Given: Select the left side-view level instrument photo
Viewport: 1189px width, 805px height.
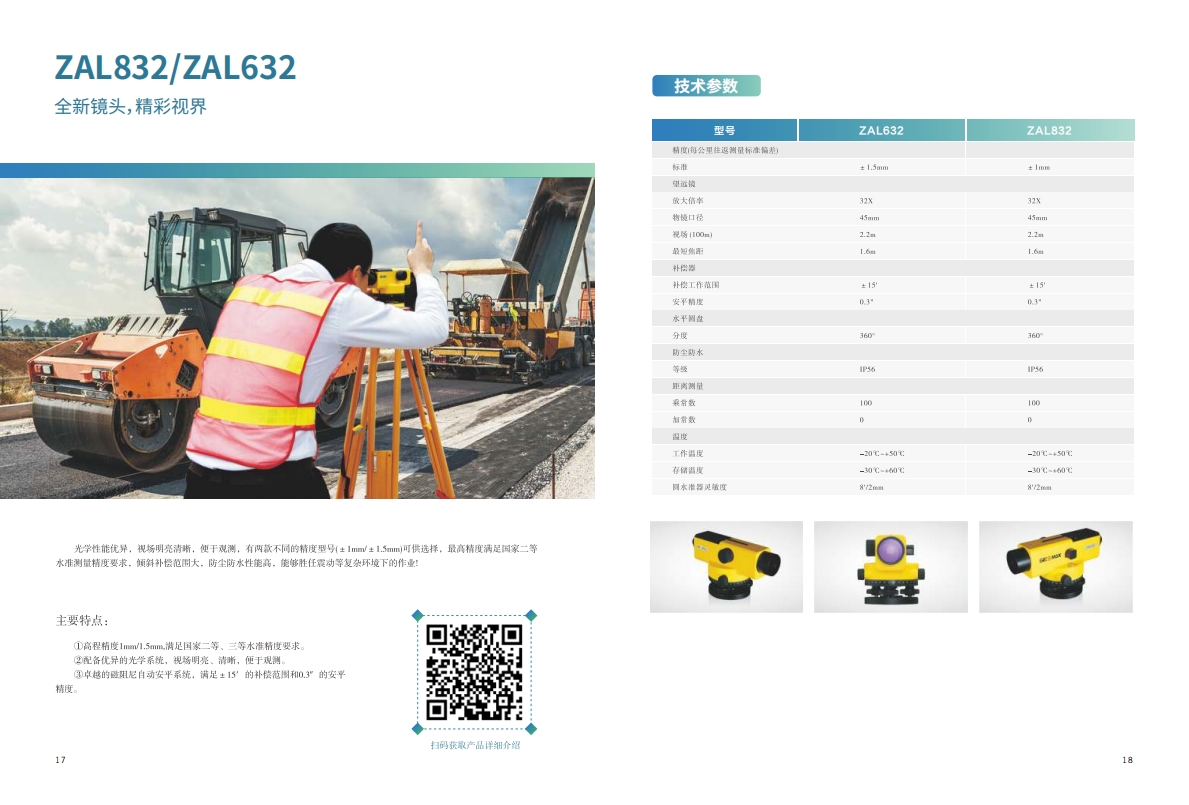Looking at the screenshot, I should click(726, 566).
